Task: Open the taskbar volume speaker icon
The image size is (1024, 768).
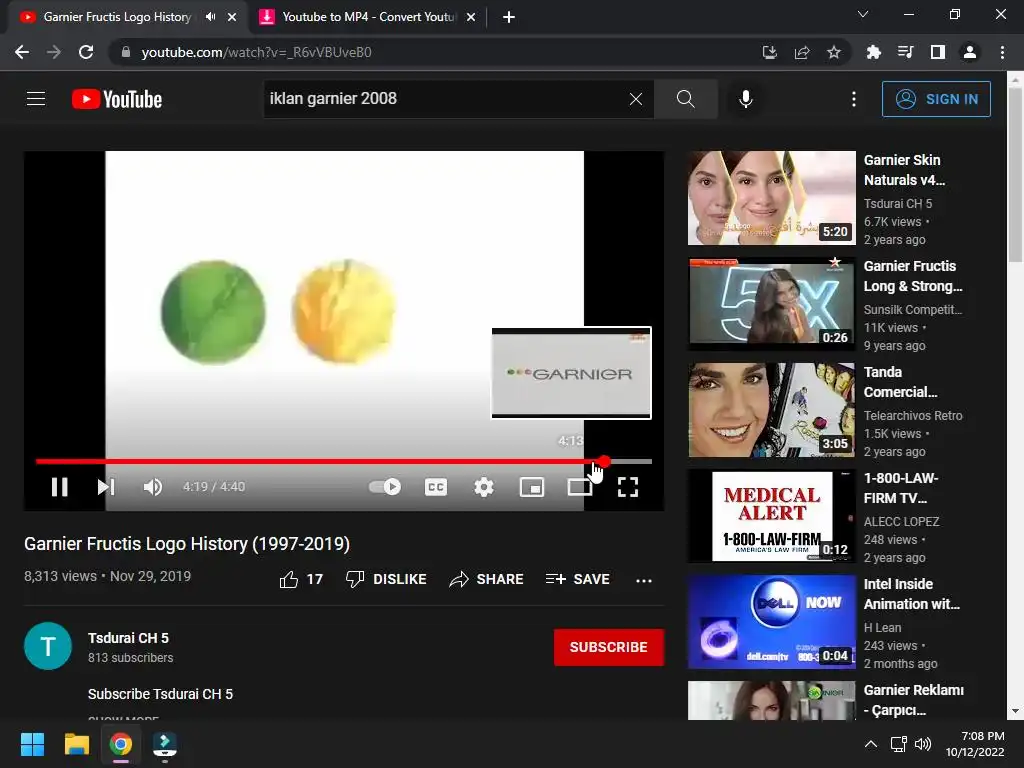Action: pyautogui.click(x=923, y=744)
